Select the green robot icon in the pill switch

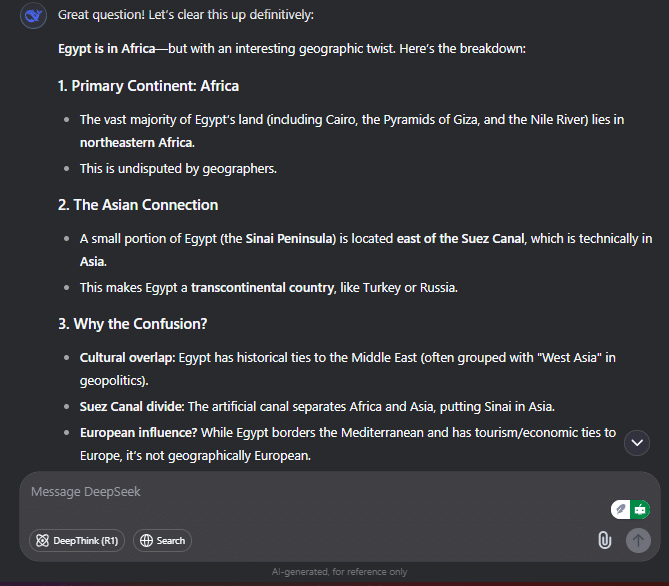pyautogui.click(x=640, y=510)
